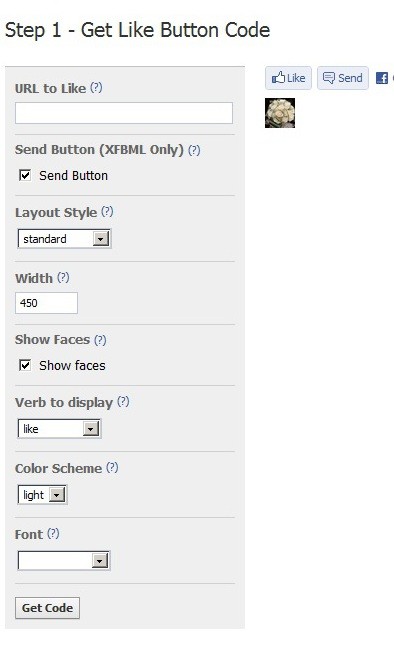Click the Like button with thumbs-up
This screenshot has width=394, height=650.
[288, 78]
